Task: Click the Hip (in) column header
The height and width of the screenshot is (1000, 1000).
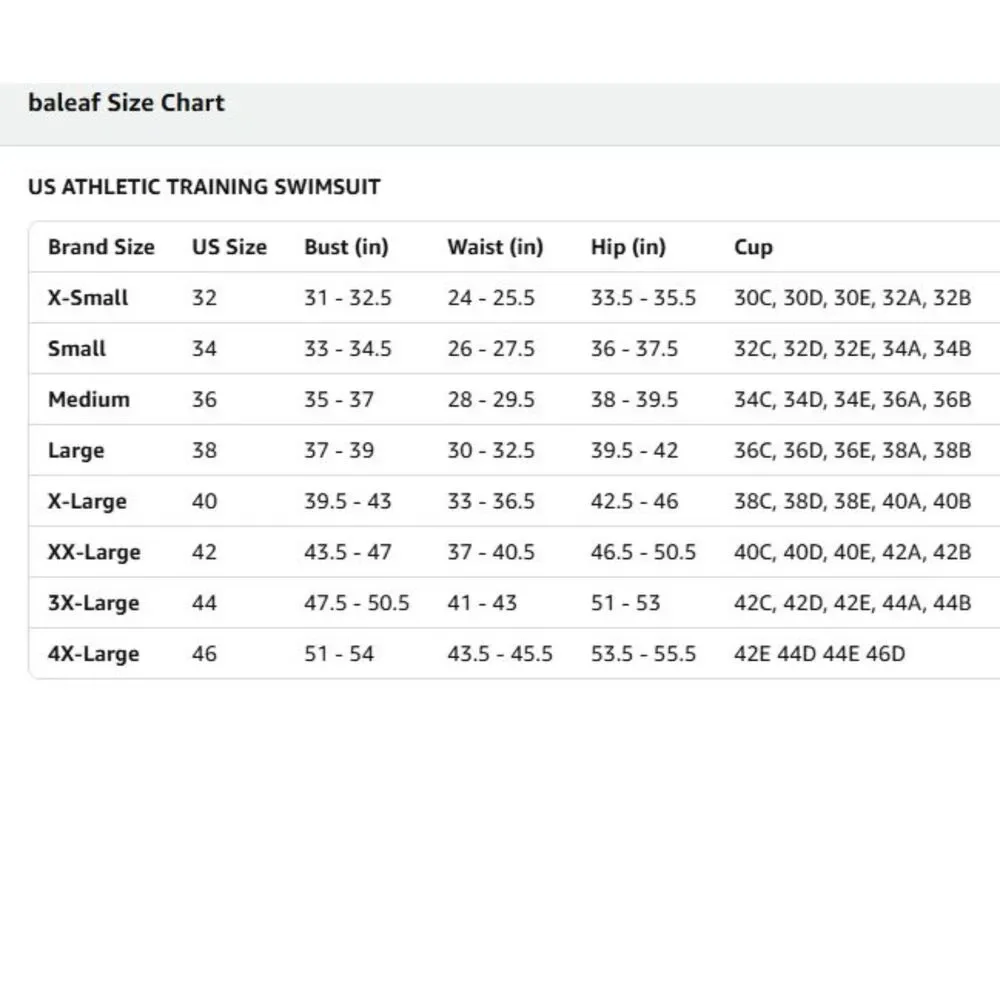Action: [x=628, y=247]
